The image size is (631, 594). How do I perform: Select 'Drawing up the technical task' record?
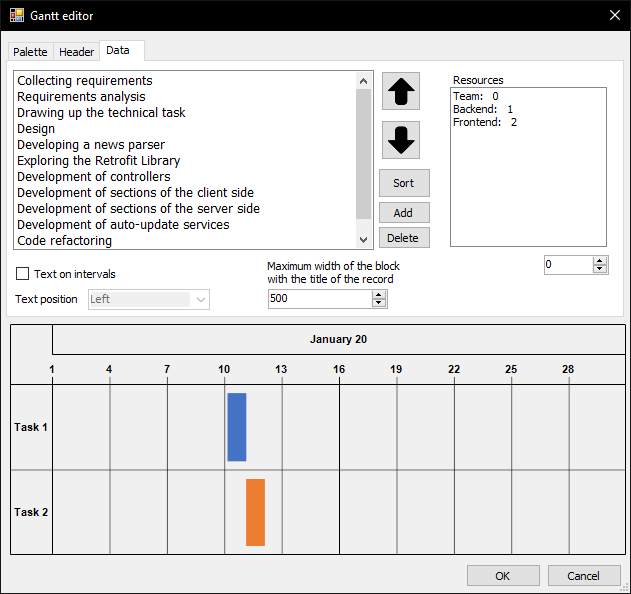point(185,113)
